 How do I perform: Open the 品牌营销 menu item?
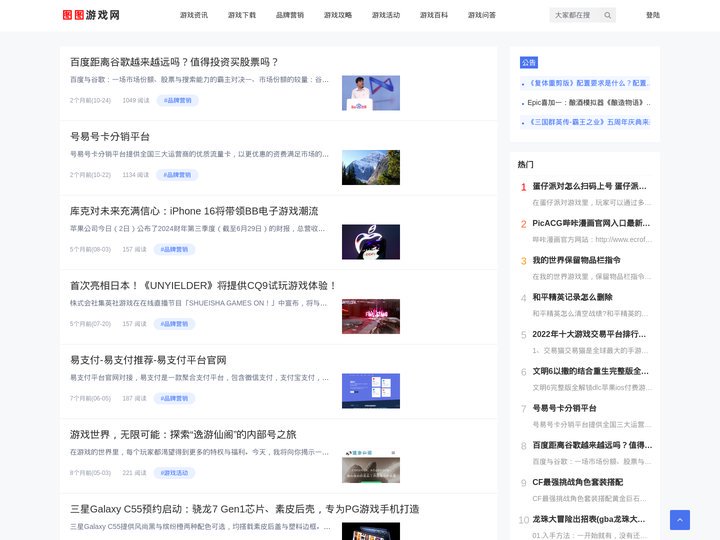(x=290, y=15)
